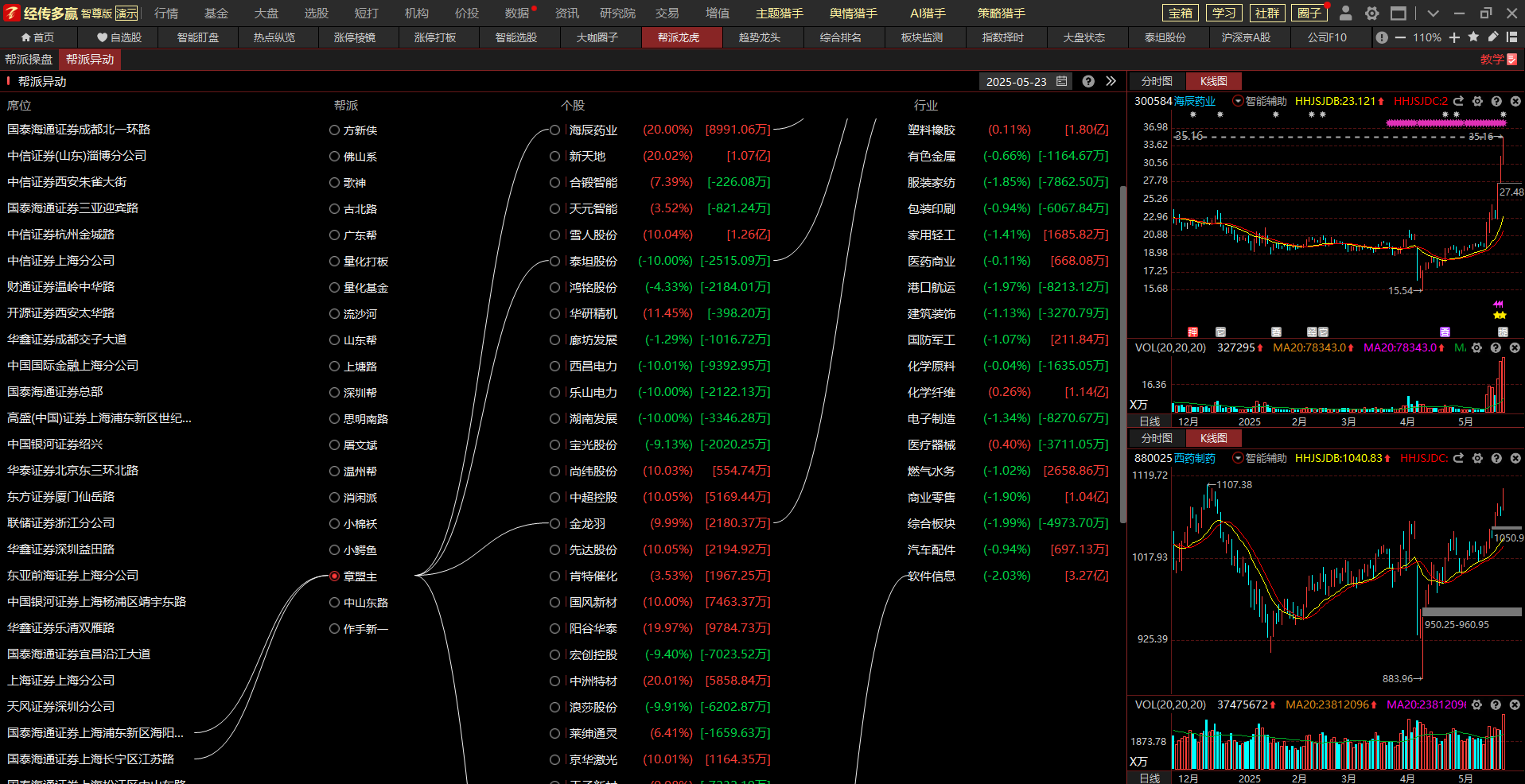Viewport: 1525px width, 784px height.
Task: Click the 演示 demo button
Action: point(126,14)
